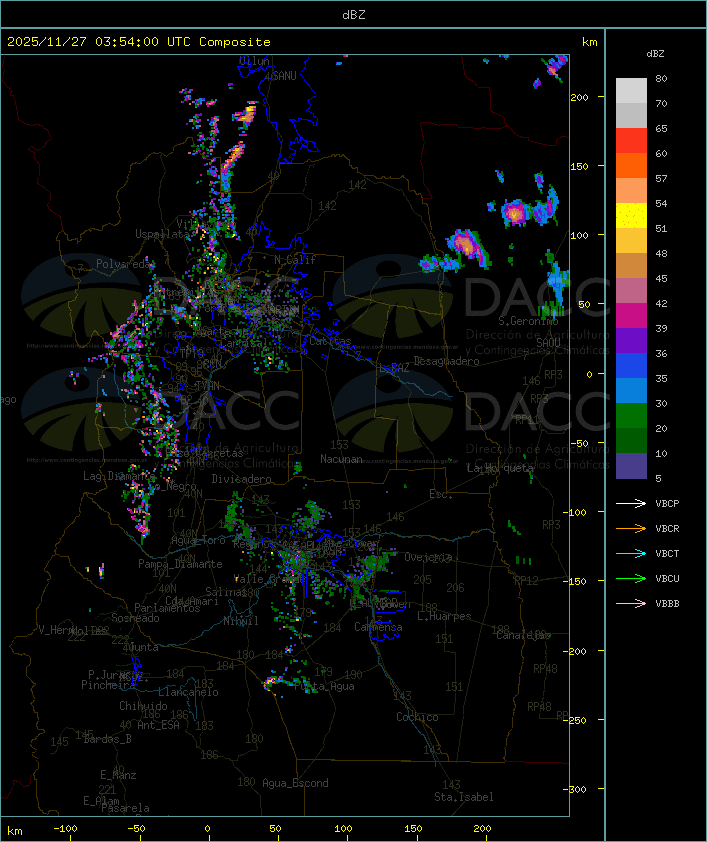Click the Agua_Escond place label

click(295, 783)
